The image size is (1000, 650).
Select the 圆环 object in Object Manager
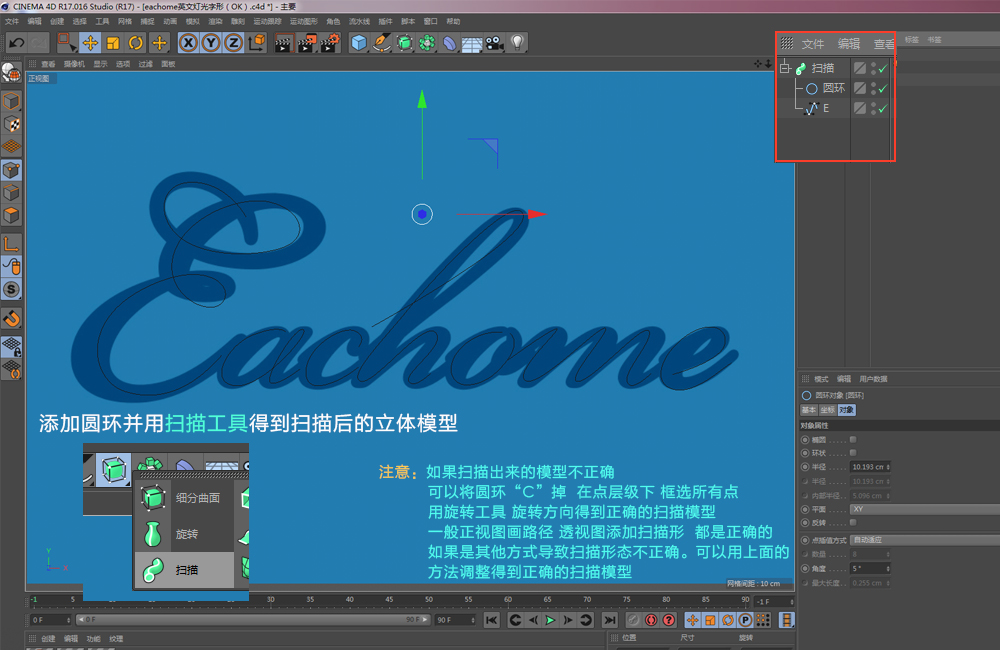834,88
